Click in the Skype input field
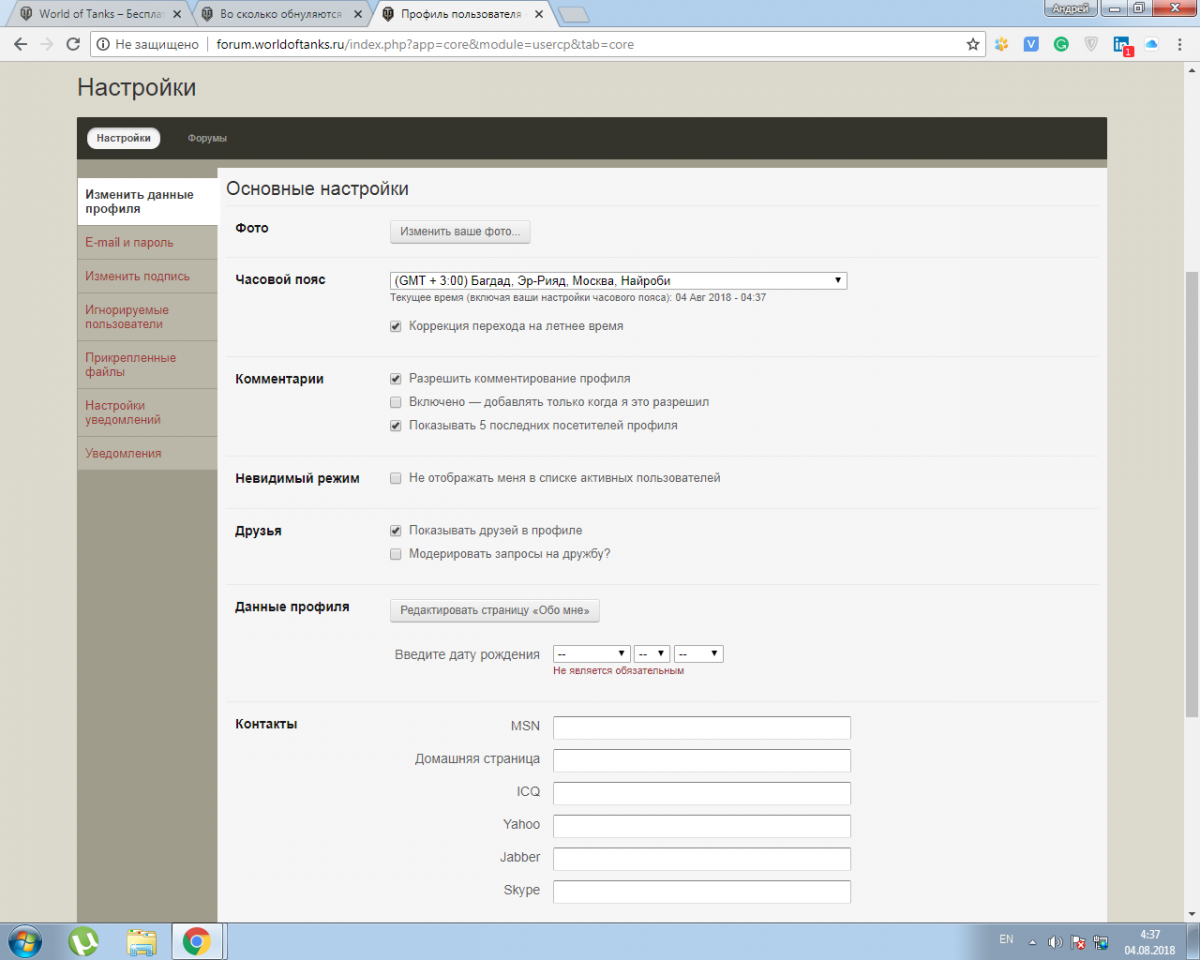Screen dimensions: 1200x960 coord(702,892)
